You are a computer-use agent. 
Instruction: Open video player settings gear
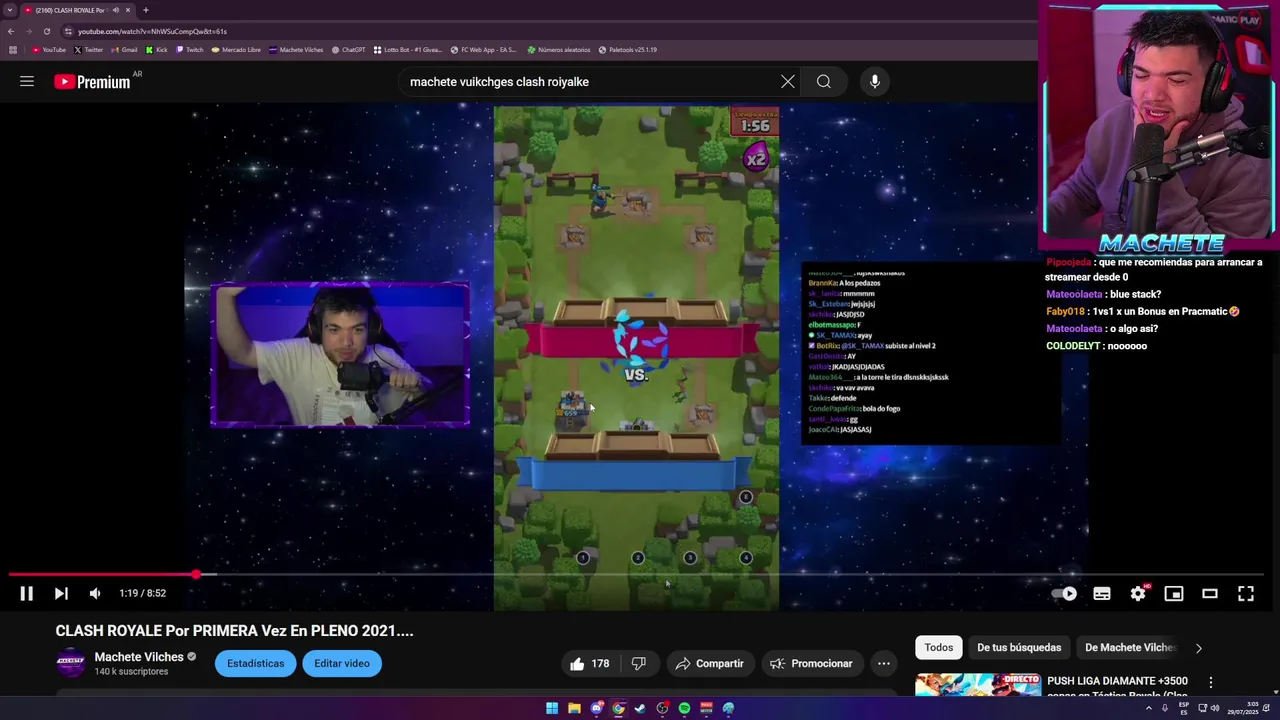[1138, 594]
